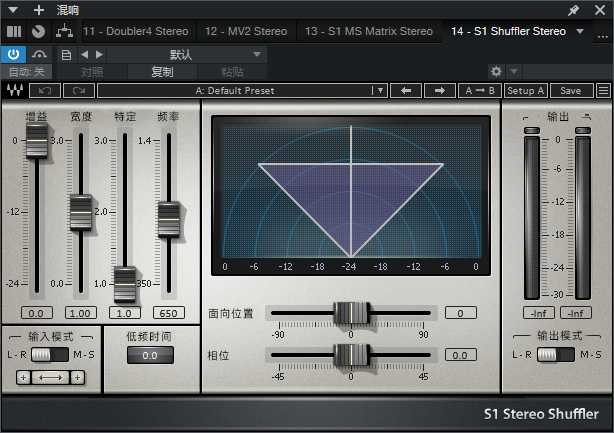Click the 面向位置 rotation slider handle
Screen dimensions: 614x433
351,312
